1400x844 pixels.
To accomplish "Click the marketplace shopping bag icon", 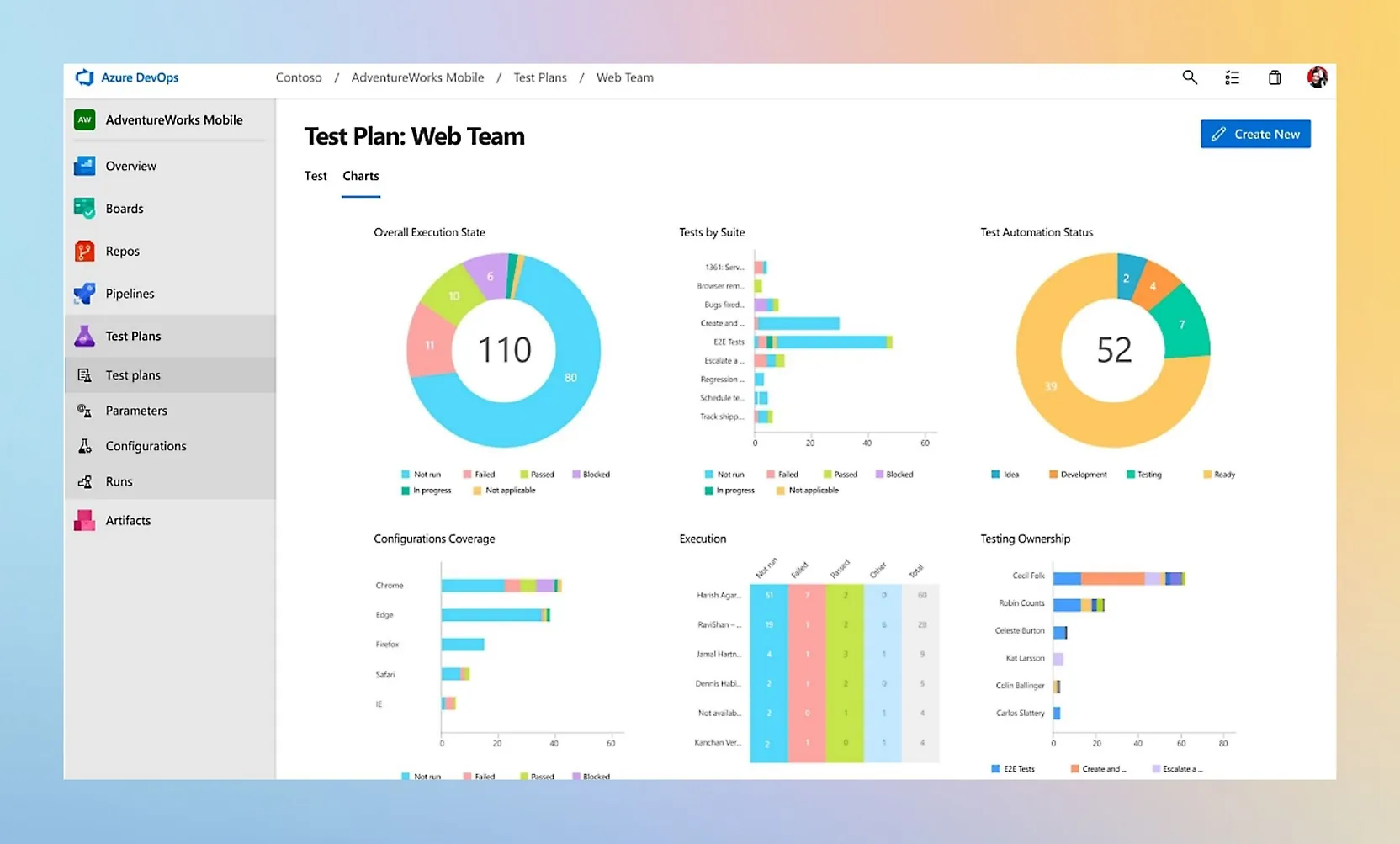I will [x=1275, y=78].
